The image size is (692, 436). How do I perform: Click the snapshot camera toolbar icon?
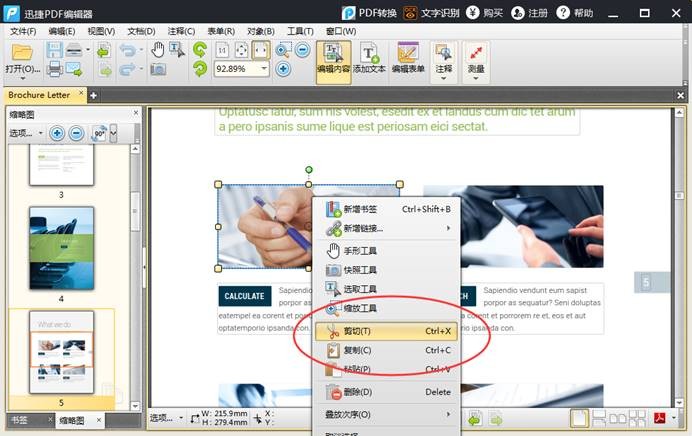[158, 69]
